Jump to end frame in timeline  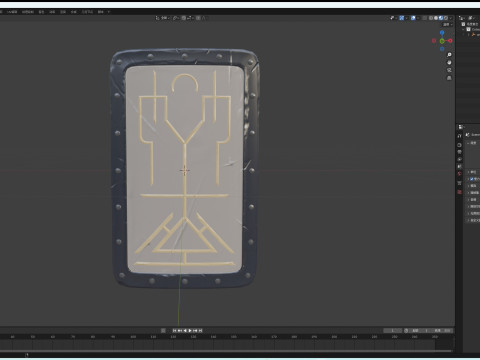tap(200, 330)
